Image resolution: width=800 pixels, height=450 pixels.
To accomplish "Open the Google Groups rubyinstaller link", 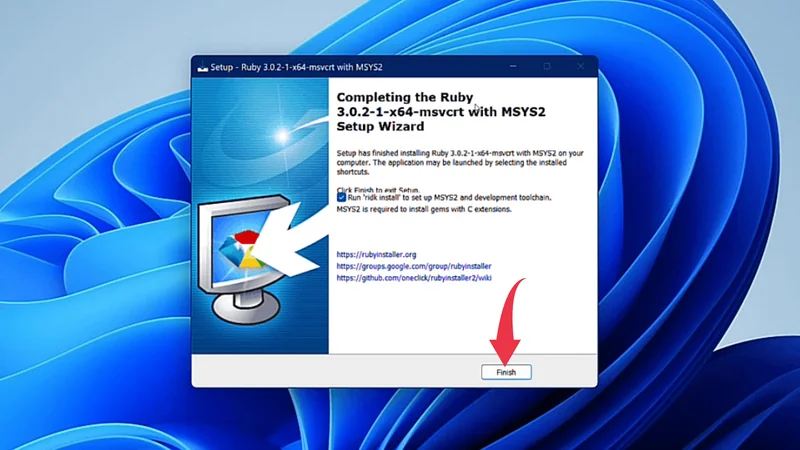I will (414, 267).
